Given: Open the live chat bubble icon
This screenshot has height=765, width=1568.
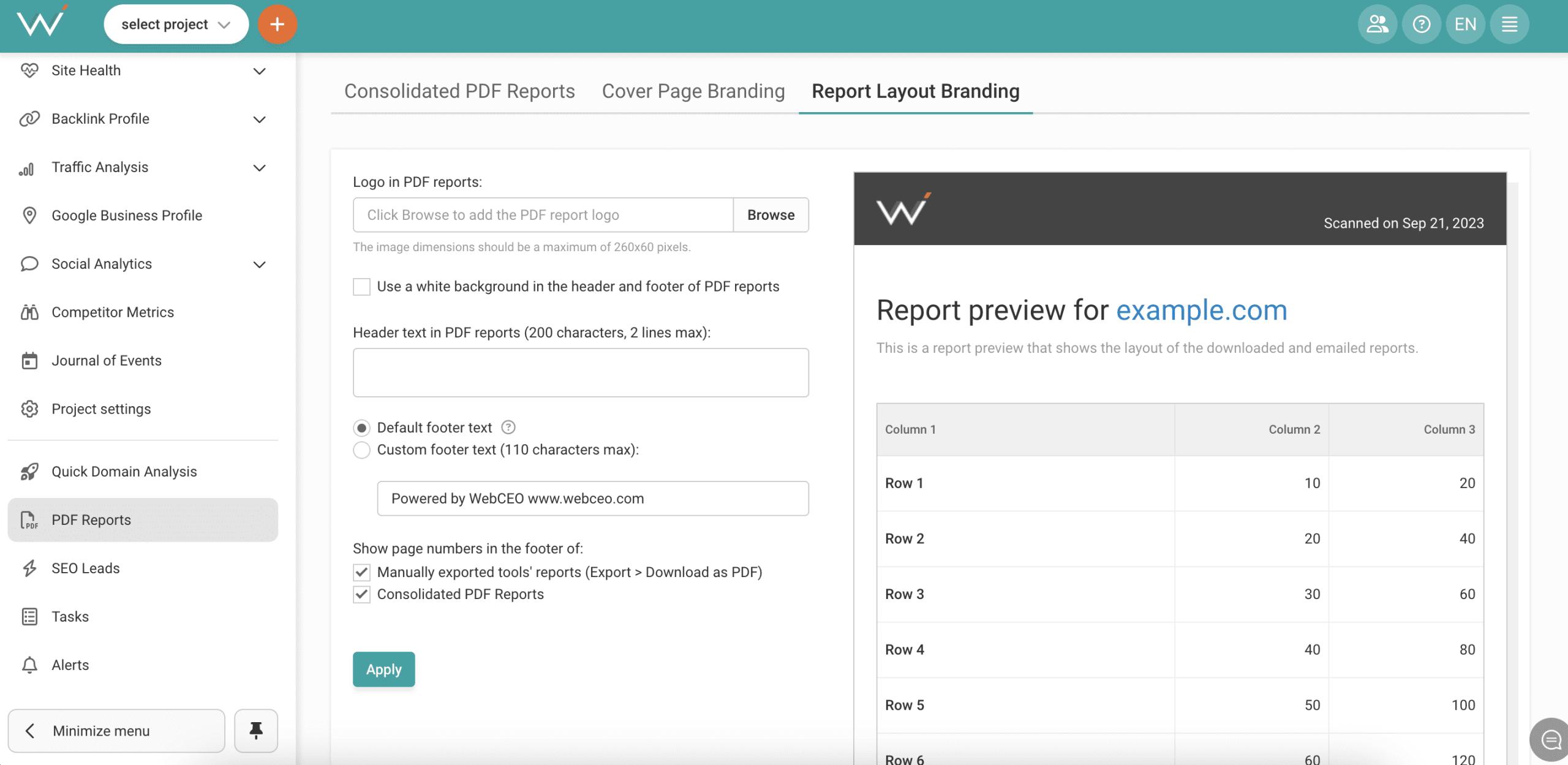Looking at the screenshot, I should tap(1550, 740).
